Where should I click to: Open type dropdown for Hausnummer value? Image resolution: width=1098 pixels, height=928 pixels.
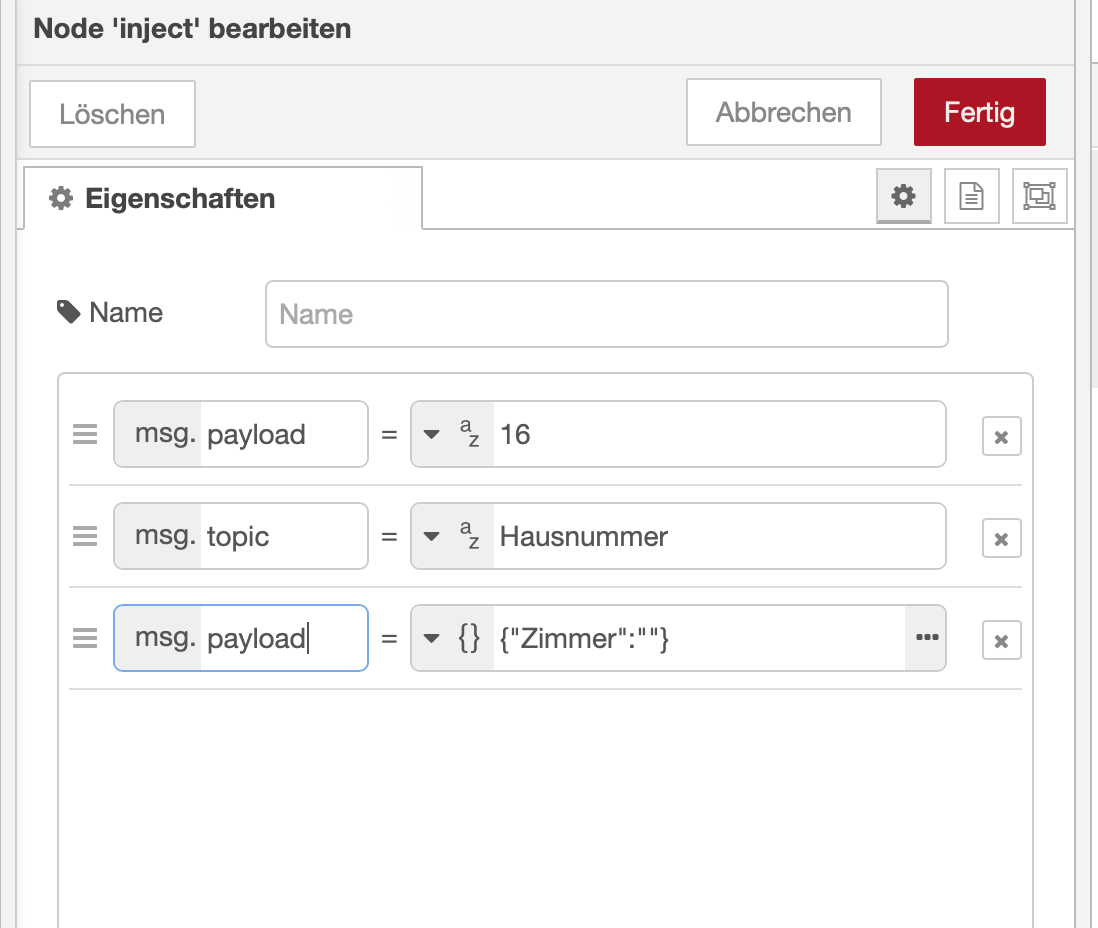(451, 537)
